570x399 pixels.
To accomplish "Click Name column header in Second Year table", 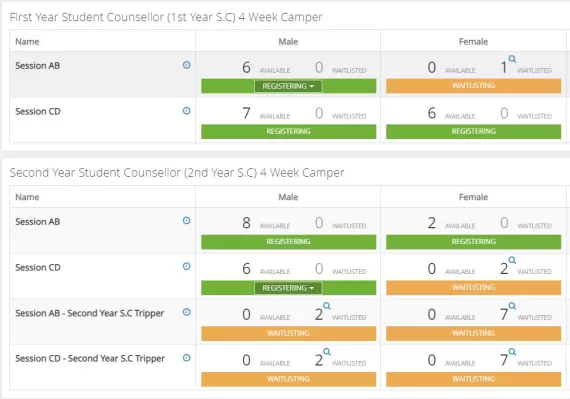I will pyautogui.click(x=27, y=197).
